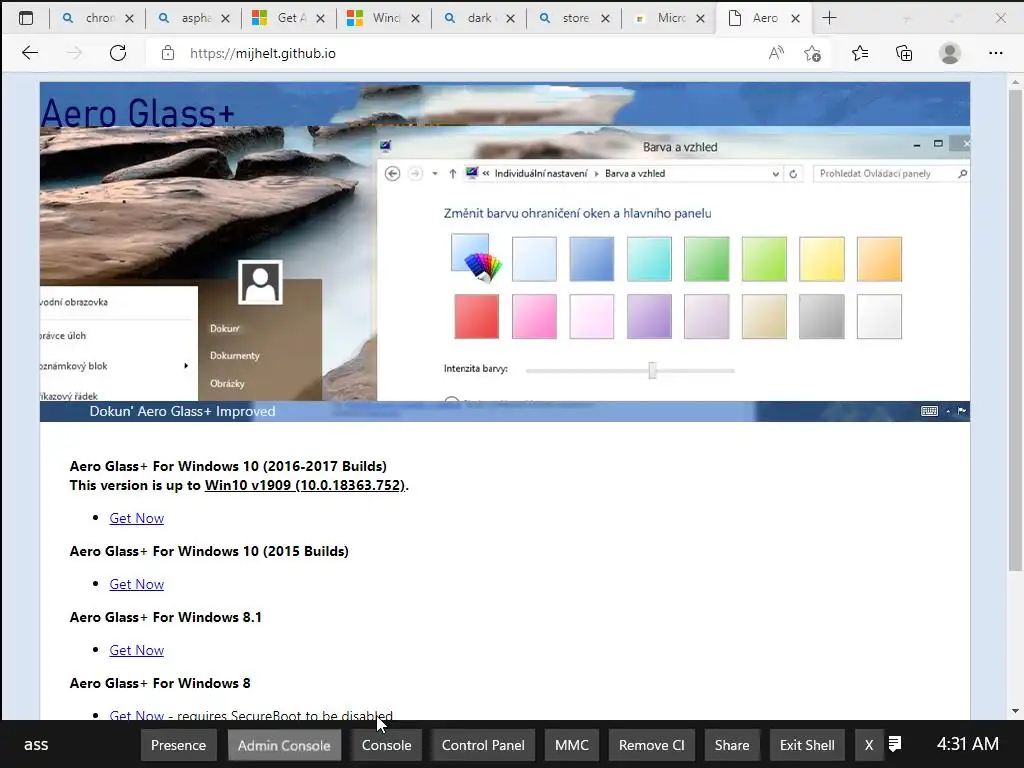The height and width of the screenshot is (768, 1024).
Task: Close the 'dark' tab
Action: tap(511, 18)
